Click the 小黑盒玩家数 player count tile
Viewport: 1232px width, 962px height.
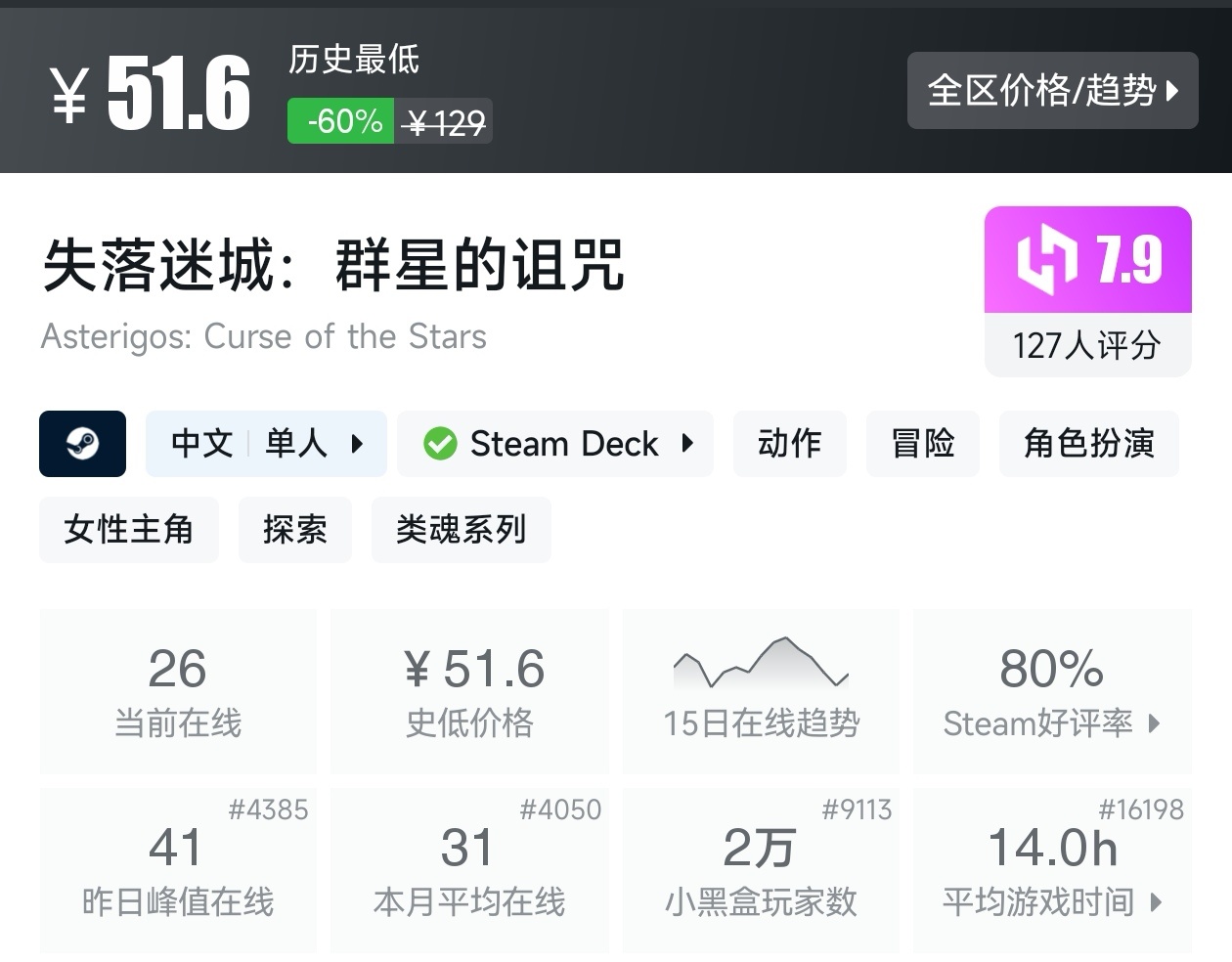760,870
